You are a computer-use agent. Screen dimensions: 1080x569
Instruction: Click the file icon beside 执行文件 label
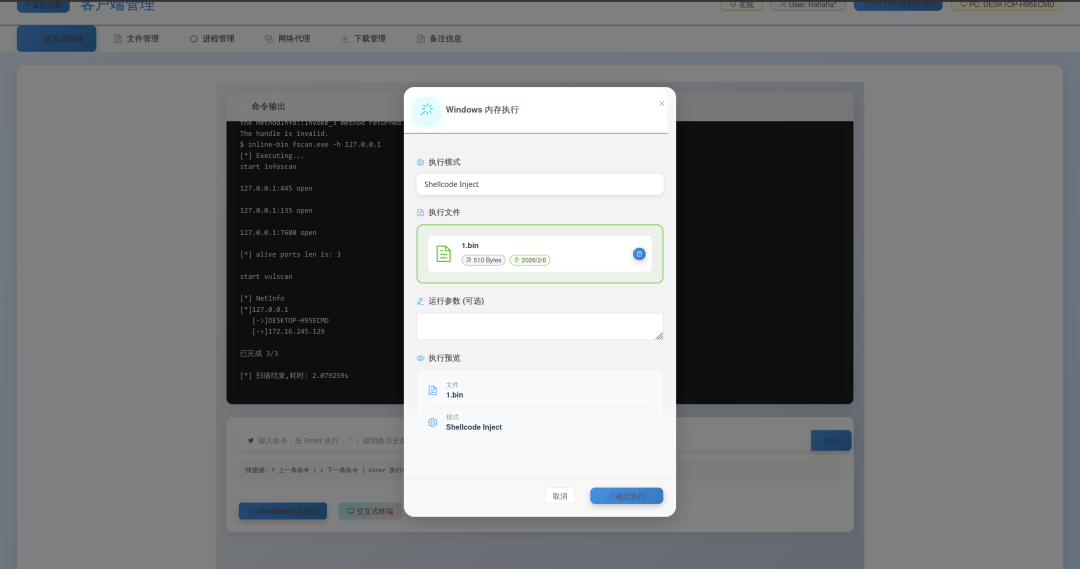pyautogui.click(x=420, y=213)
